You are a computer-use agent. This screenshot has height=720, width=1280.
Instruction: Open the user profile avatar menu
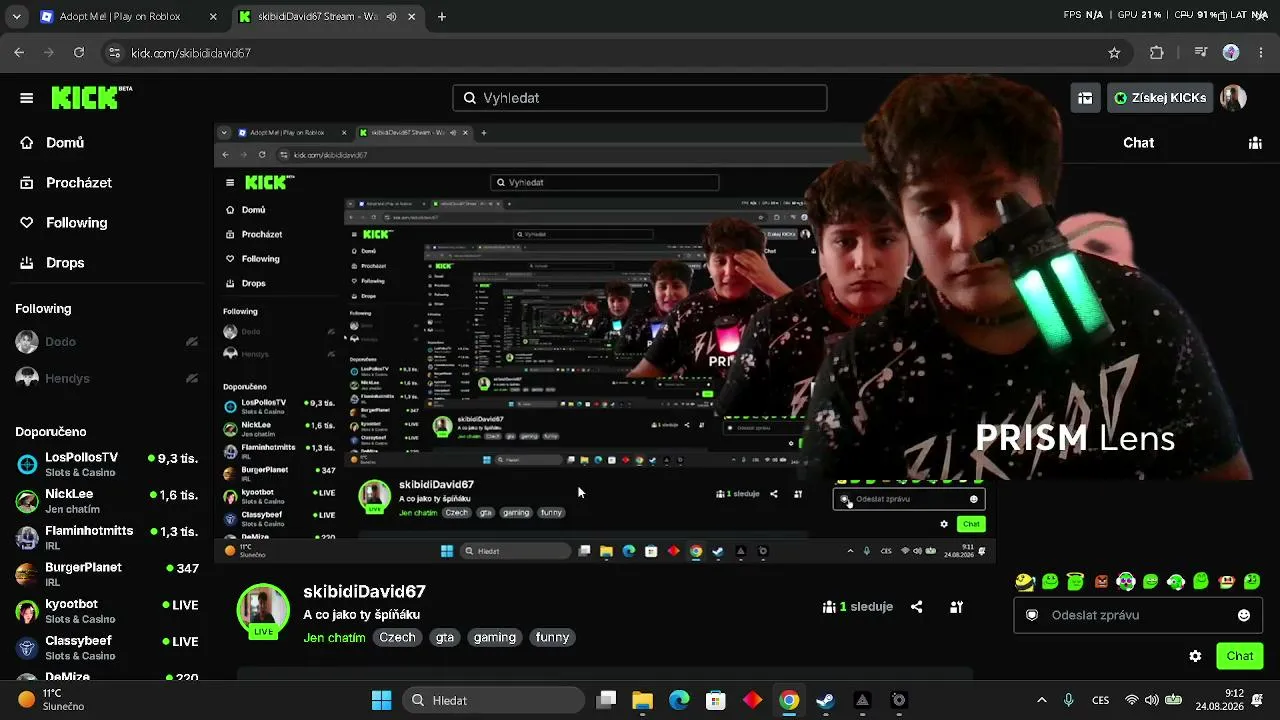click(x=1233, y=98)
